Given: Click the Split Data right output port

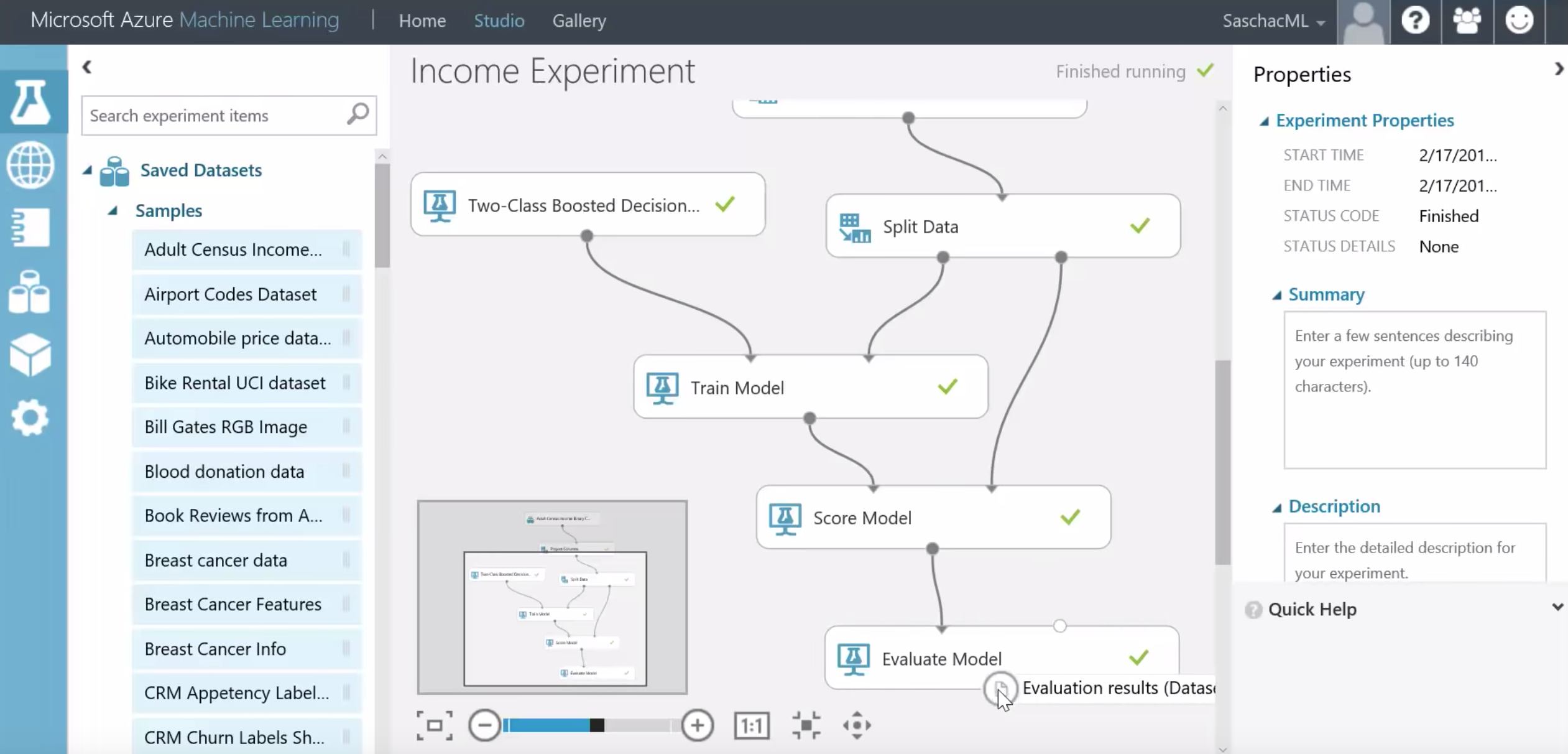Looking at the screenshot, I should point(1061,257).
